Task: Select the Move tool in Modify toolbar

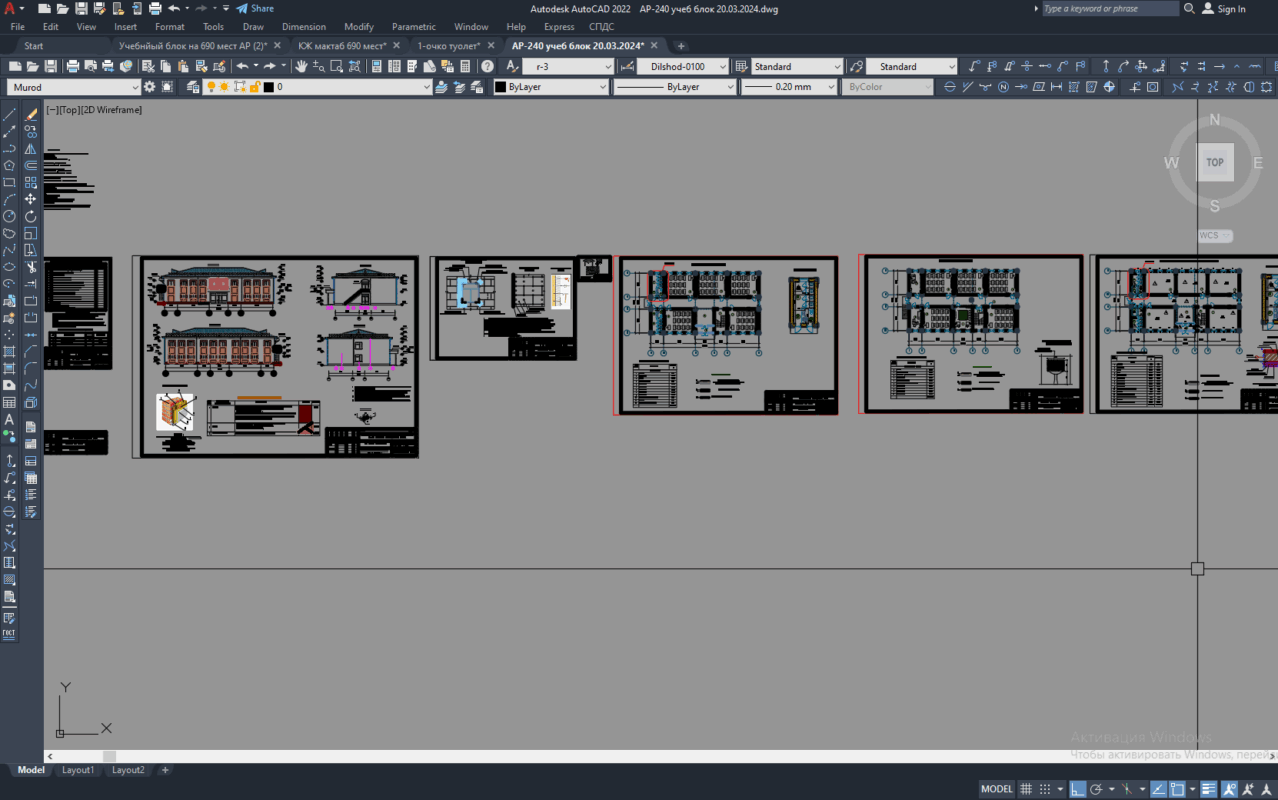Action: pyautogui.click(x=31, y=199)
